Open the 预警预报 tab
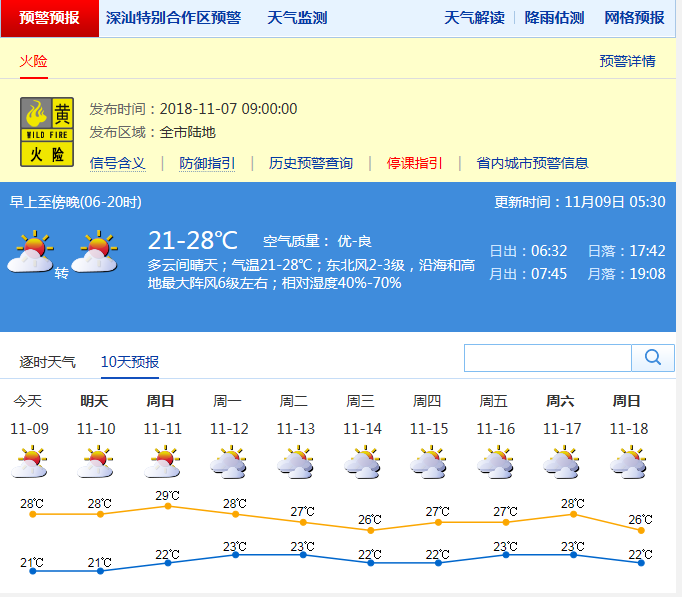Image resolution: width=682 pixels, height=597 pixels. [49, 18]
